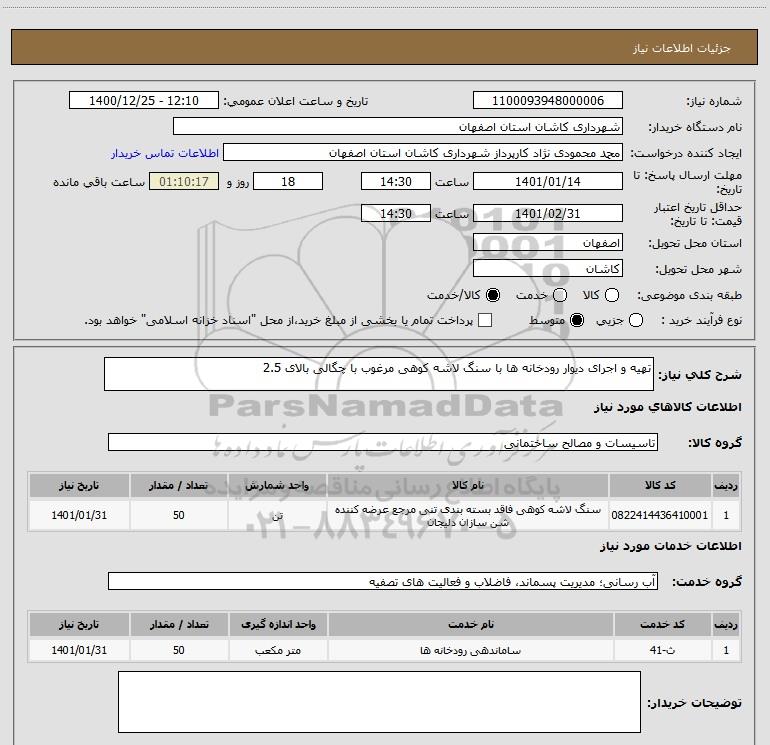This screenshot has width=770, height=745.
Task: Click the response deadline time field 14:30
Action: point(396,181)
